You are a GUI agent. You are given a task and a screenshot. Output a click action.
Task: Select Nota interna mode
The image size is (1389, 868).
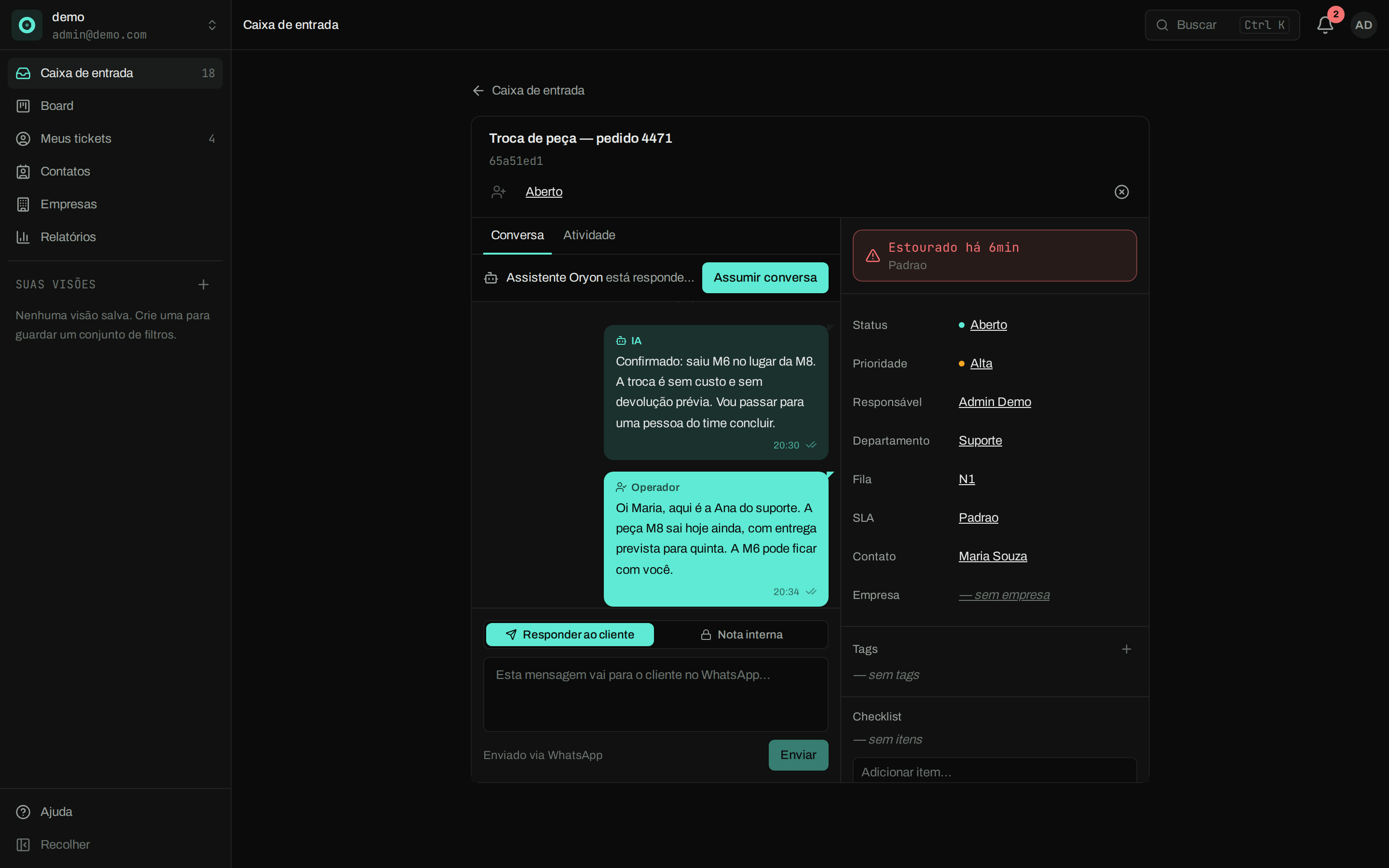tap(741, 634)
